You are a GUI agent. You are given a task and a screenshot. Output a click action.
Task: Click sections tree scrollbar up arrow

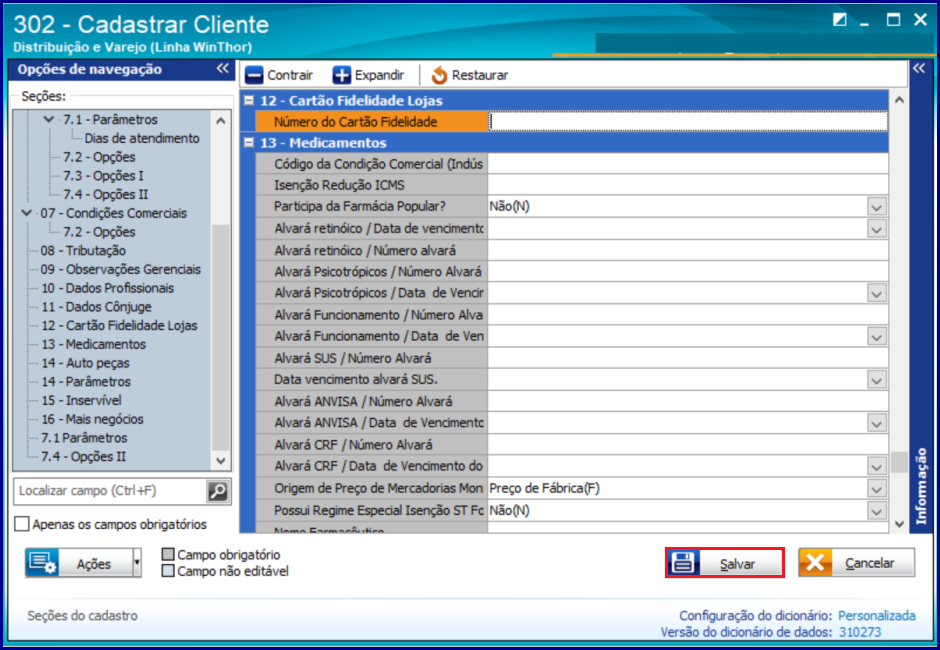(x=221, y=121)
